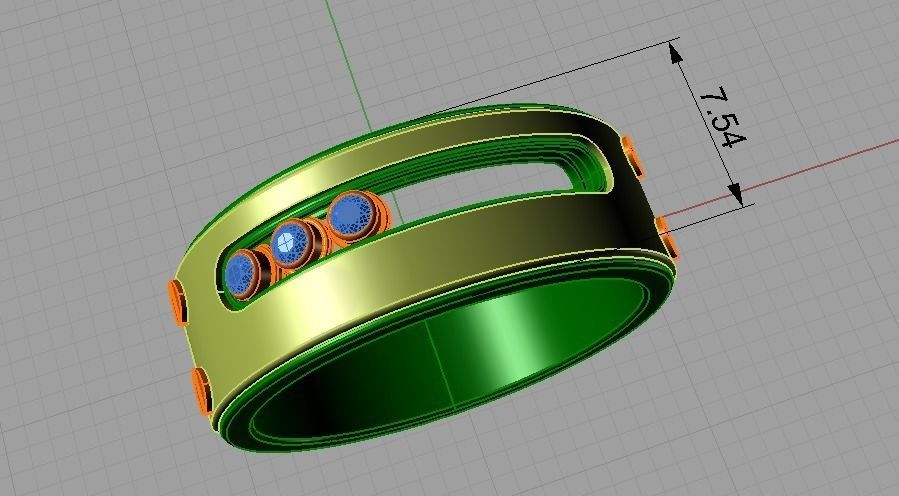Select the upper-right orange stud on ring
The width and height of the screenshot is (899, 496).
click(x=633, y=155)
